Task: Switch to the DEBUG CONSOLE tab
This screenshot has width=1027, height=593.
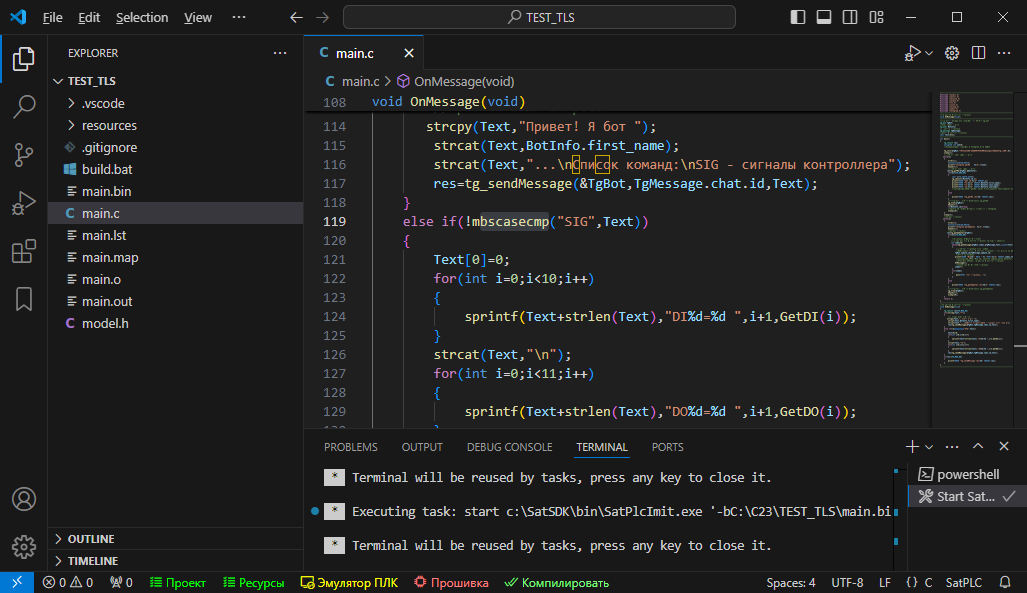Action: pyautogui.click(x=509, y=447)
